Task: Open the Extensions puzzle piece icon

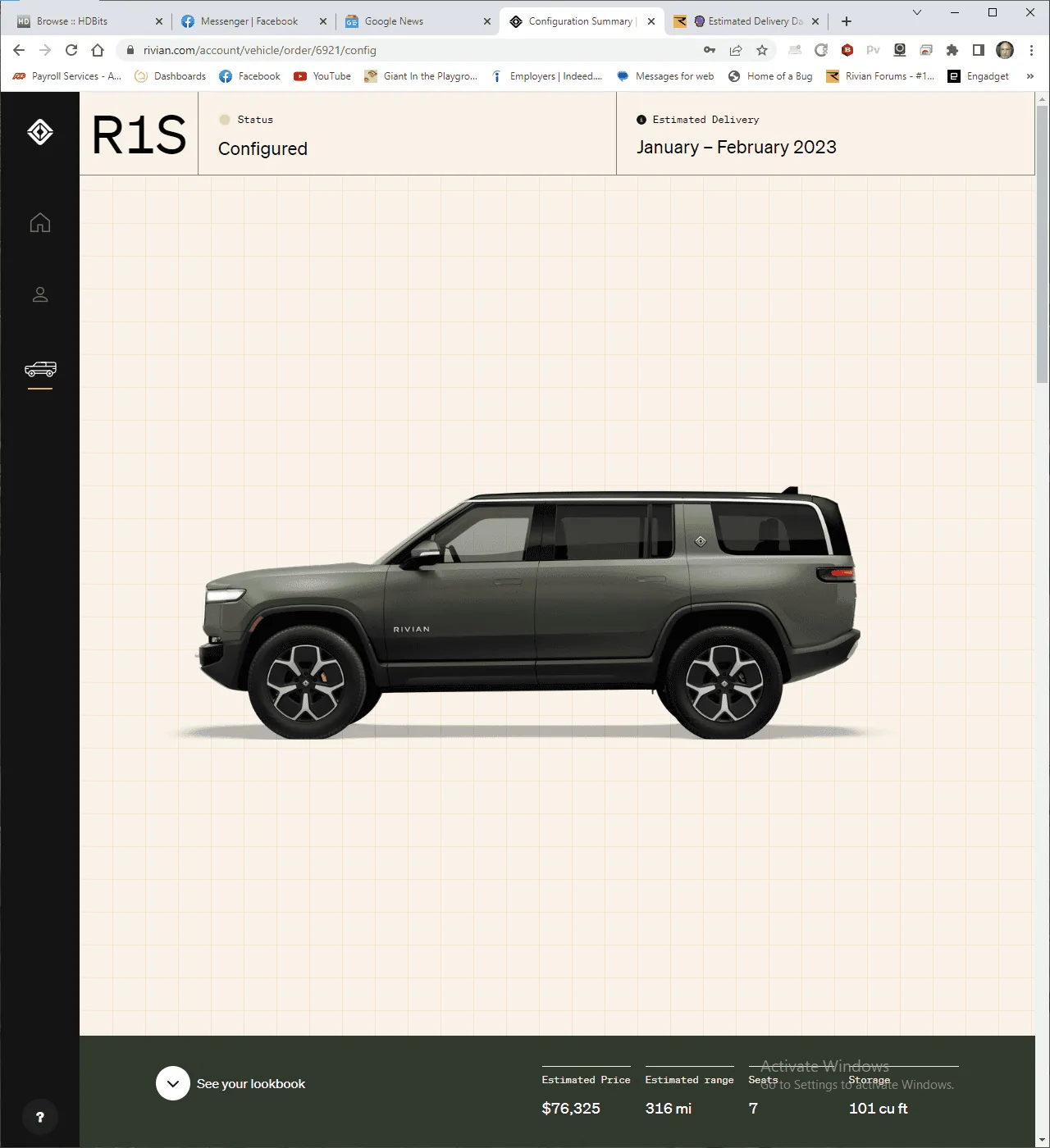Action: 952,50
